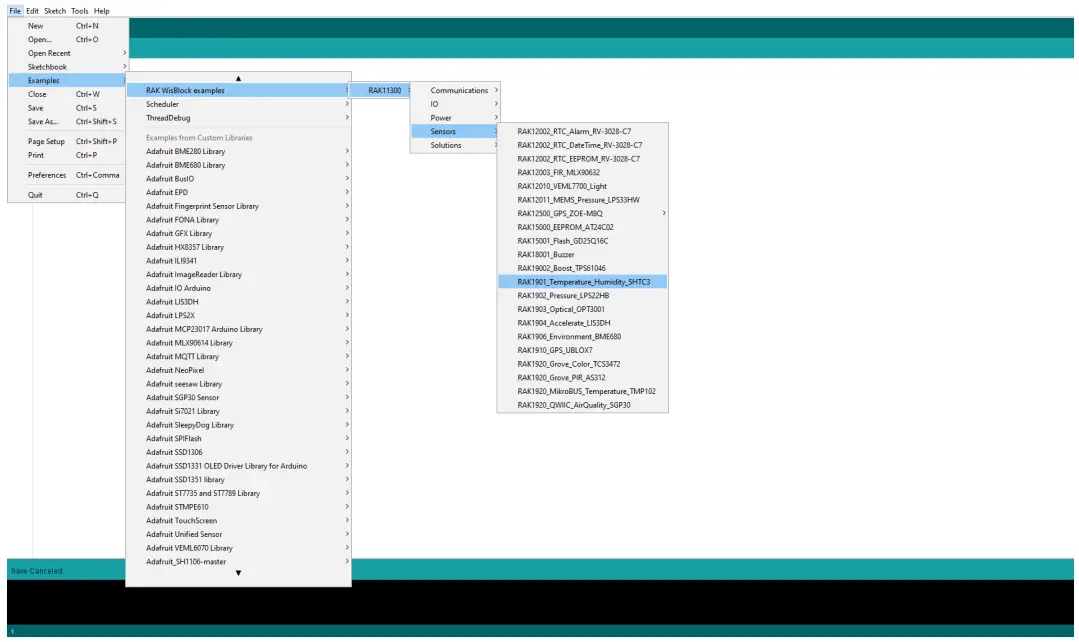The image size is (1079, 642).
Task: Expand the Scheduler examples submenu
Action: (238, 104)
